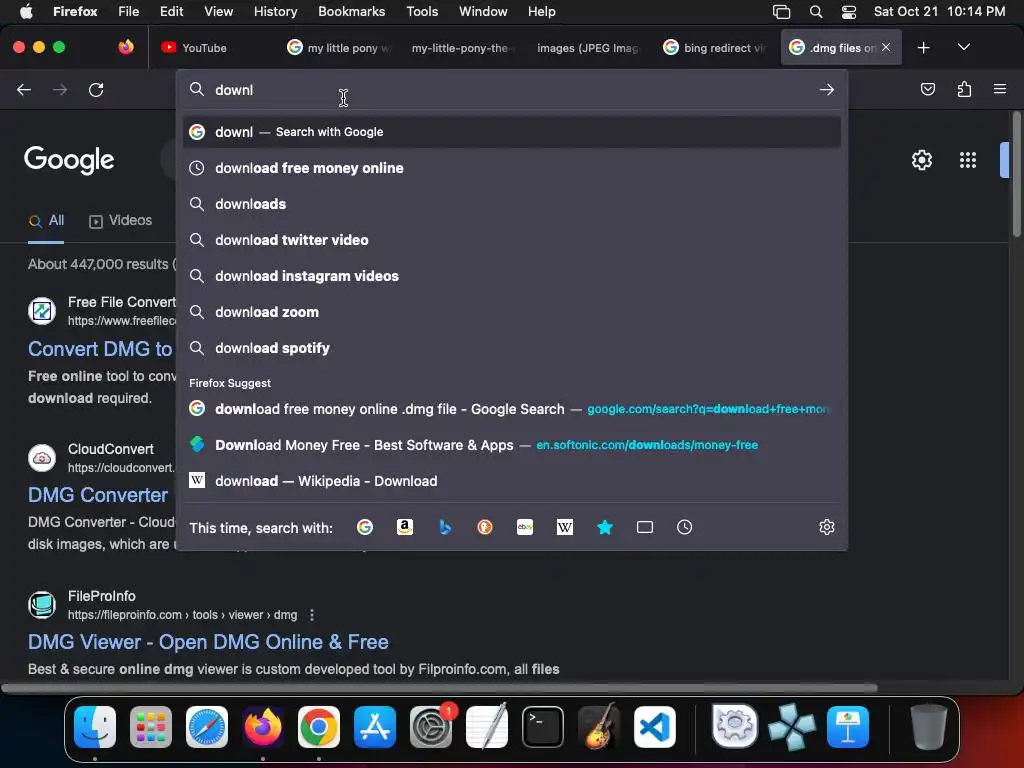This screenshot has height=768, width=1024.
Task: Search this time with Google icon
Action: (365, 527)
